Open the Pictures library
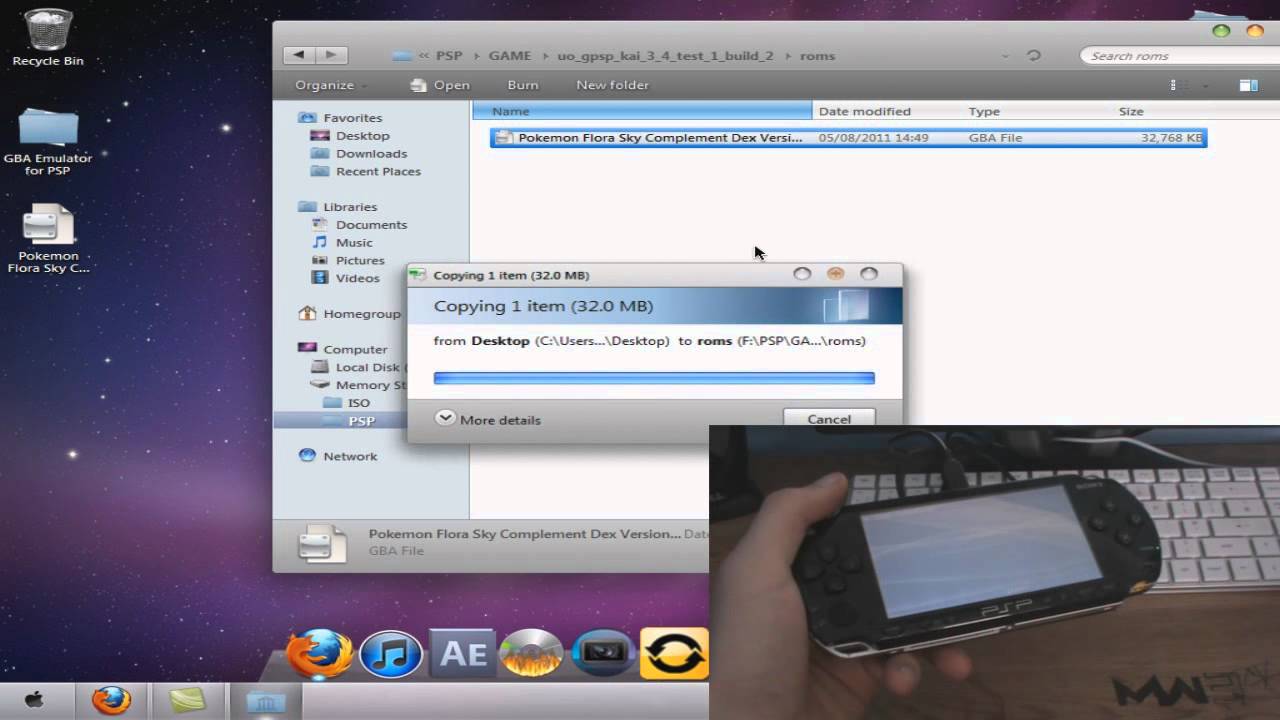The image size is (1280, 720). pyautogui.click(x=360, y=261)
